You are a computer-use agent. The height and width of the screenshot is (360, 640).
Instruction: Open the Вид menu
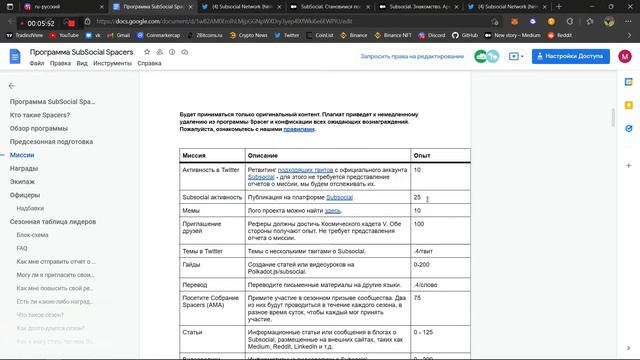tap(82, 63)
